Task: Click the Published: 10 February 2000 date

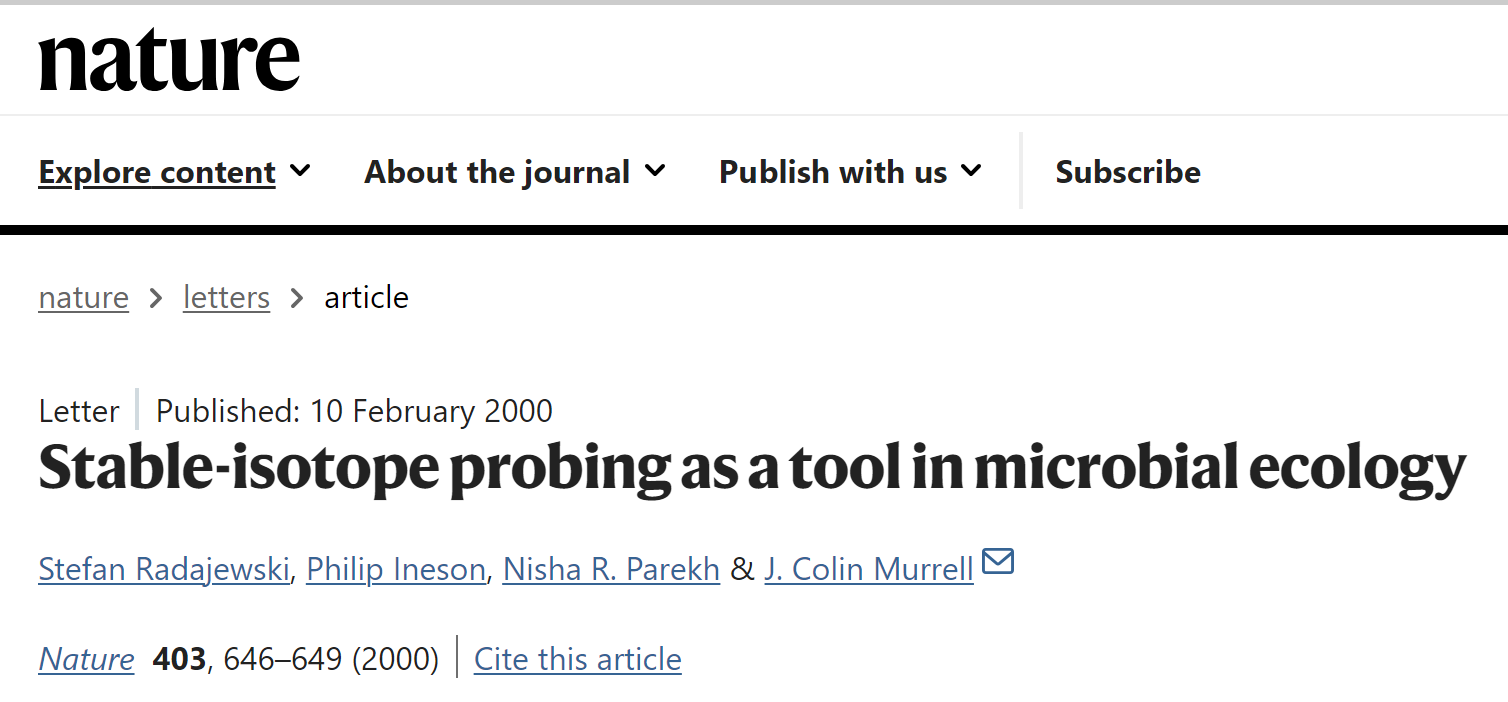Action: pos(354,411)
